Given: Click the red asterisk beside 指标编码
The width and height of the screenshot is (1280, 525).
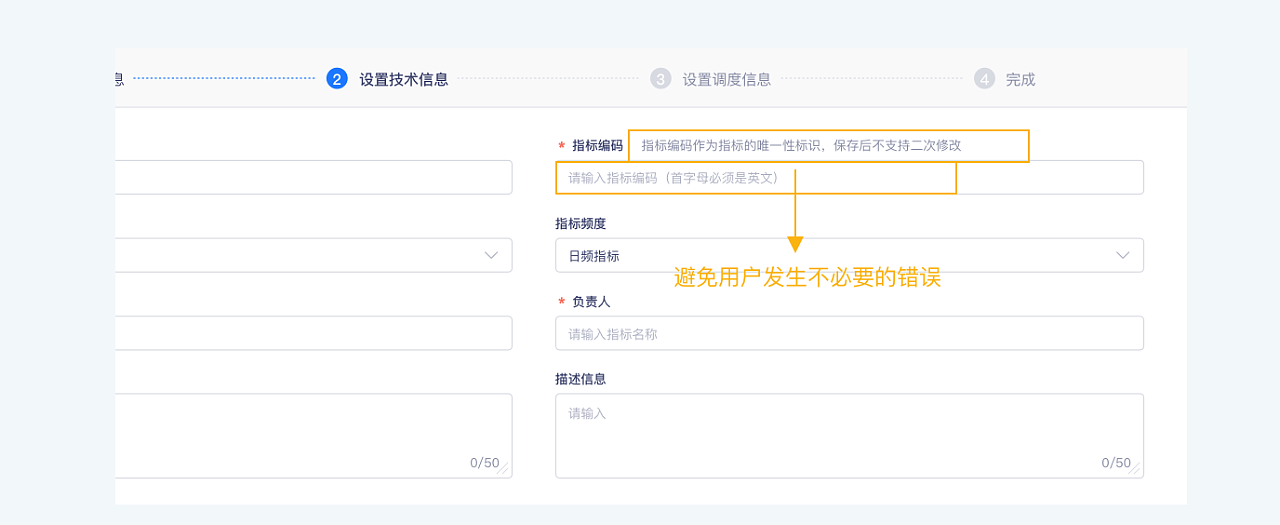Looking at the screenshot, I should click(x=561, y=146).
